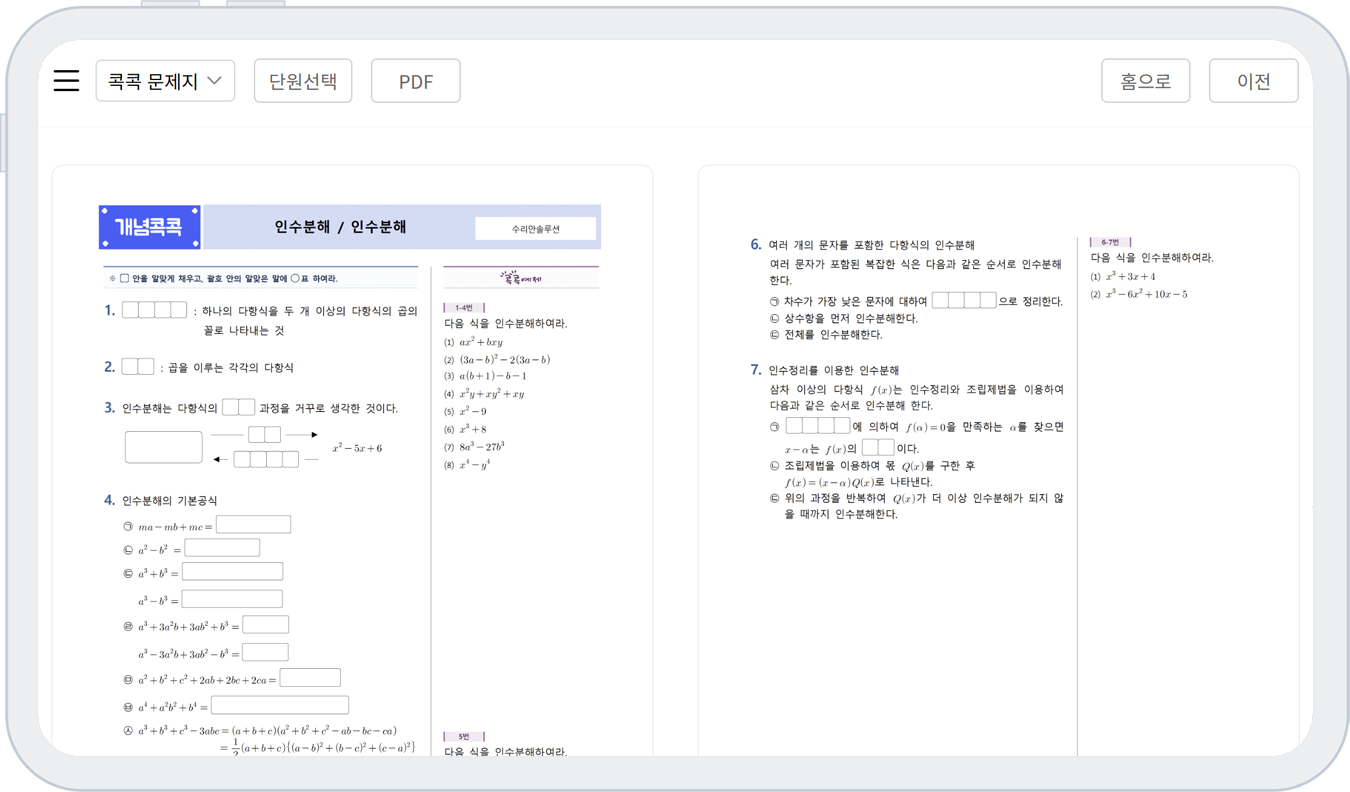Expand the 콕콕 문제지 dropdown
Screen dimensions: 1350x792
tap(165, 81)
